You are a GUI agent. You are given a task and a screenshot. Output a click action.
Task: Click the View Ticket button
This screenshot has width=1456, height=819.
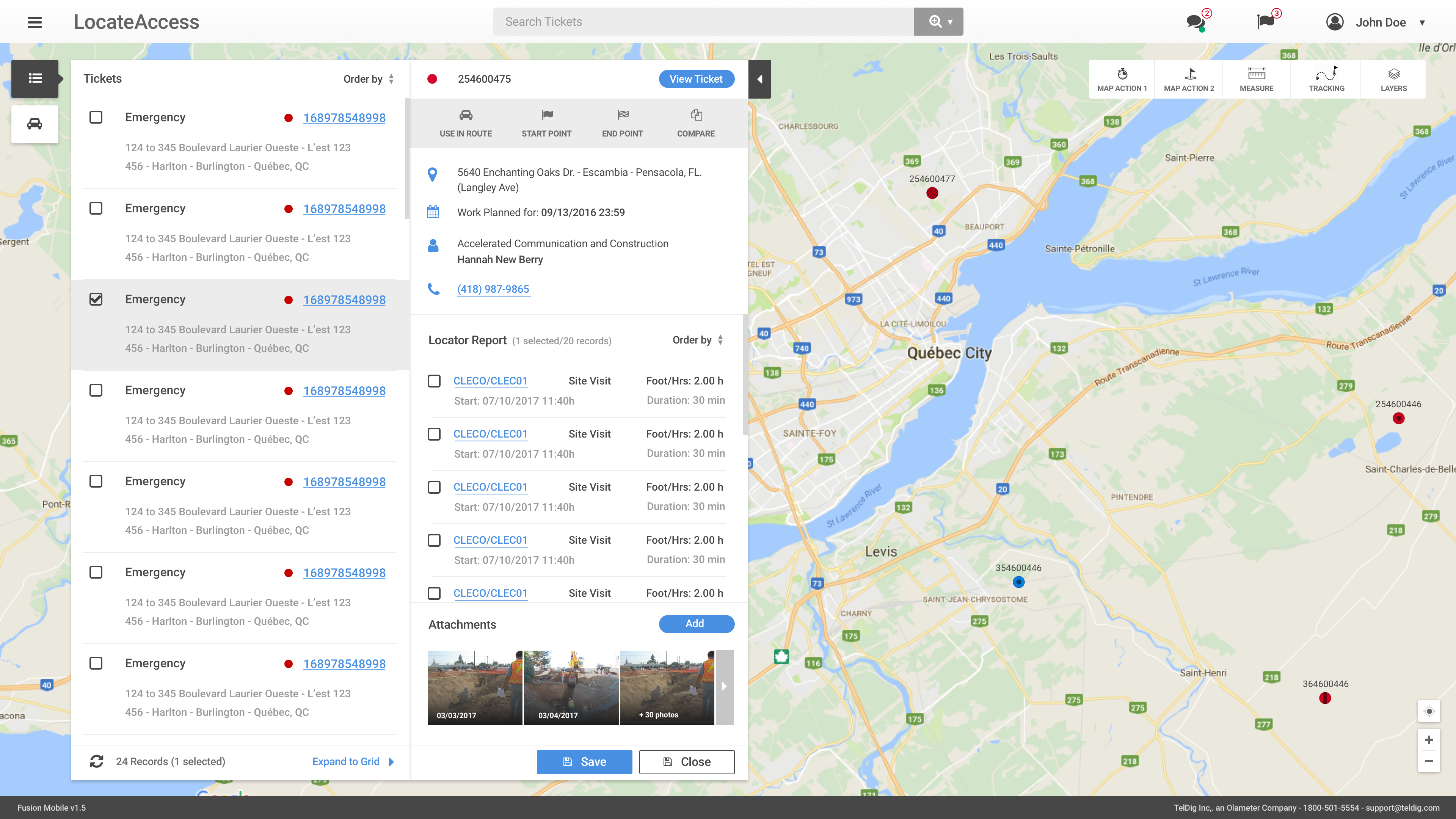coord(696,79)
